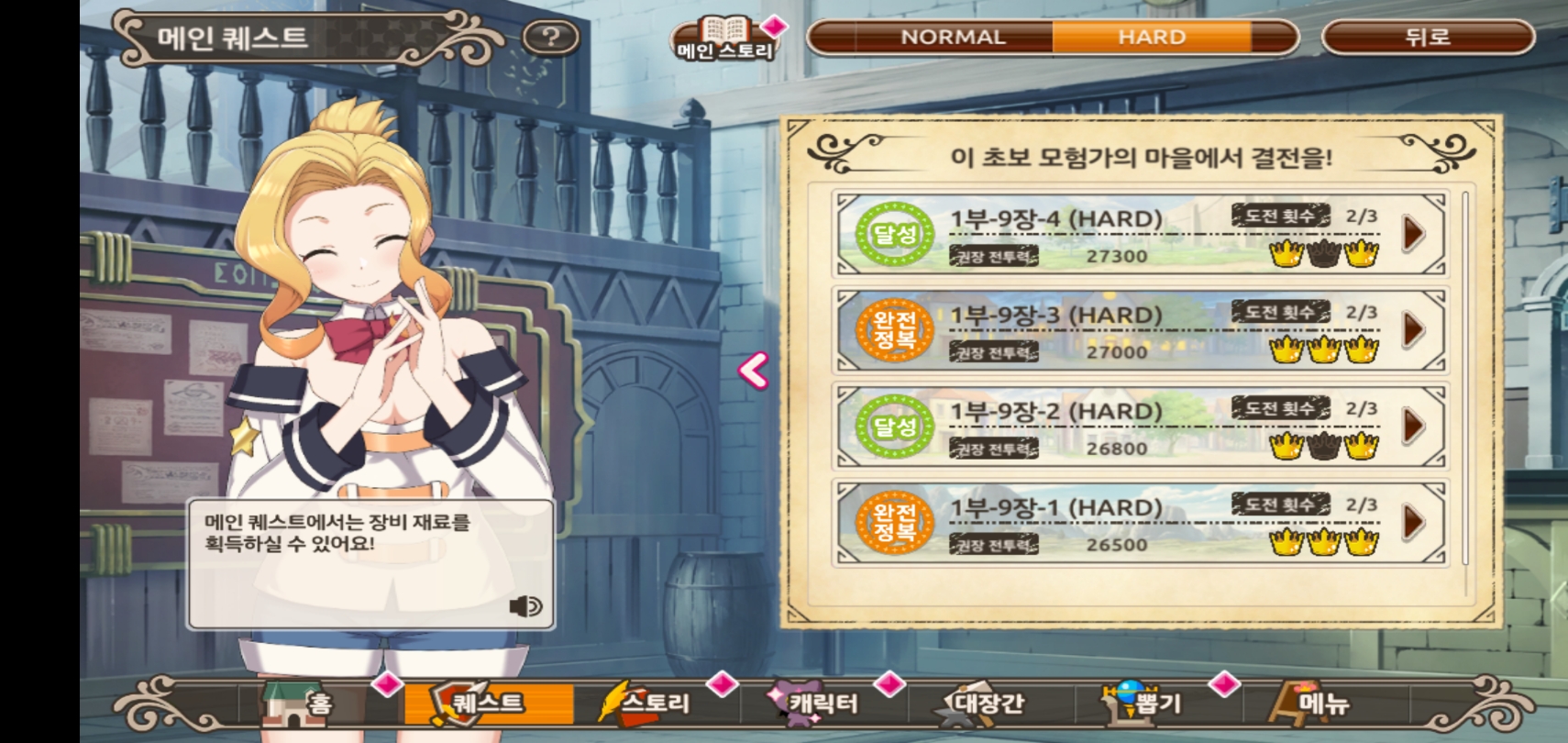
Task: Select the 퀘스트 tab in bottom bar
Action: click(x=489, y=704)
